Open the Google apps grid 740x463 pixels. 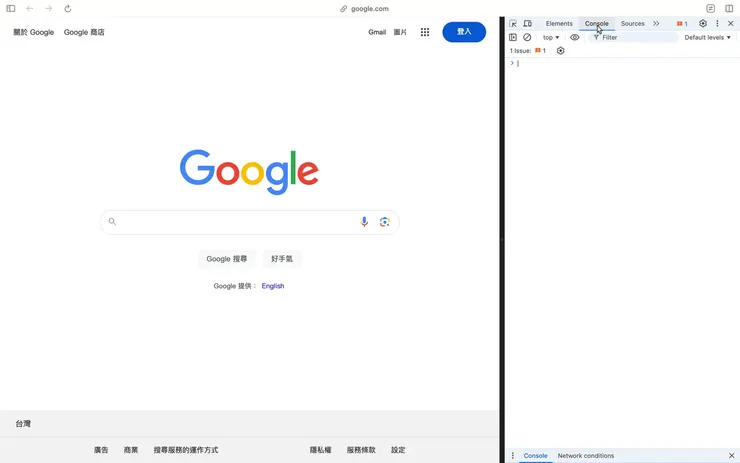[x=425, y=32]
